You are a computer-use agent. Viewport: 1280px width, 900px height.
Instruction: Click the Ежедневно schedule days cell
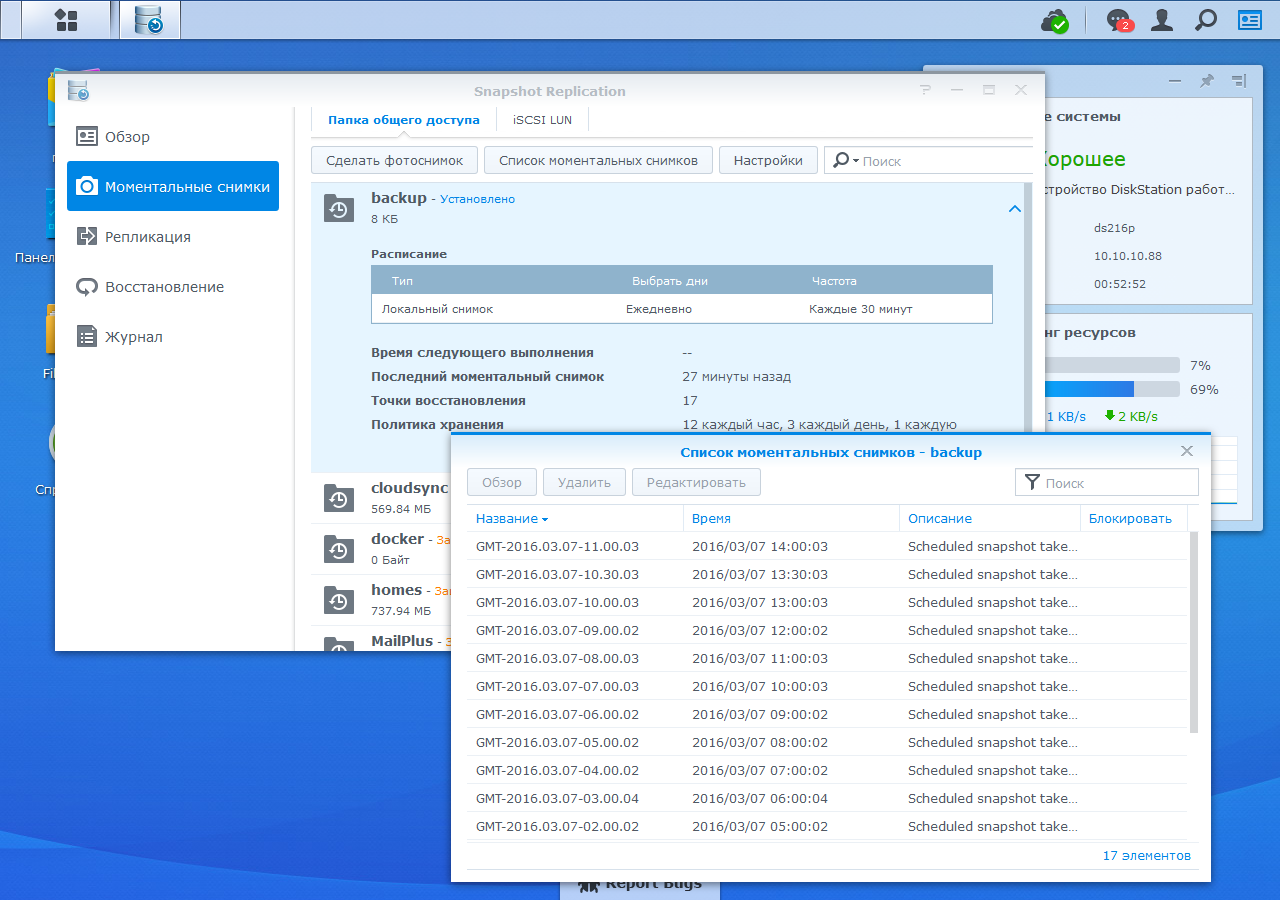point(659,309)
